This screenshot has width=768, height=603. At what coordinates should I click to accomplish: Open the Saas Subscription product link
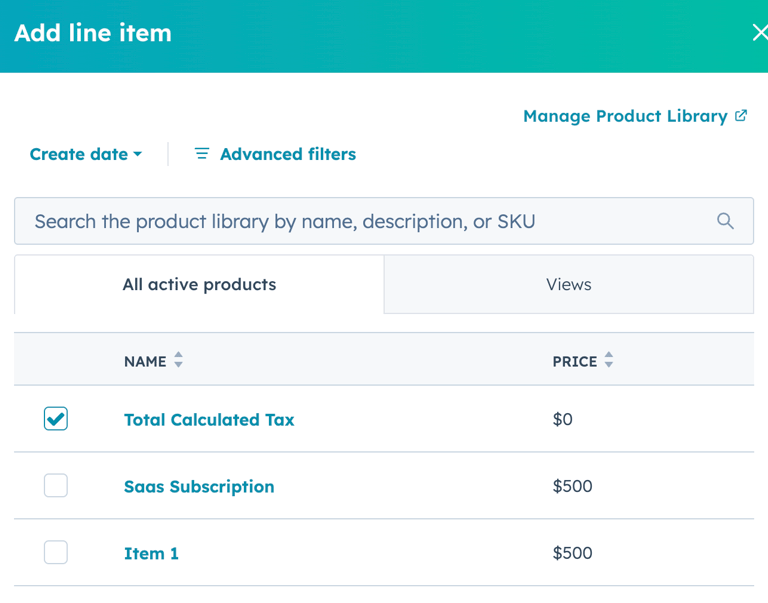[199, 487]
